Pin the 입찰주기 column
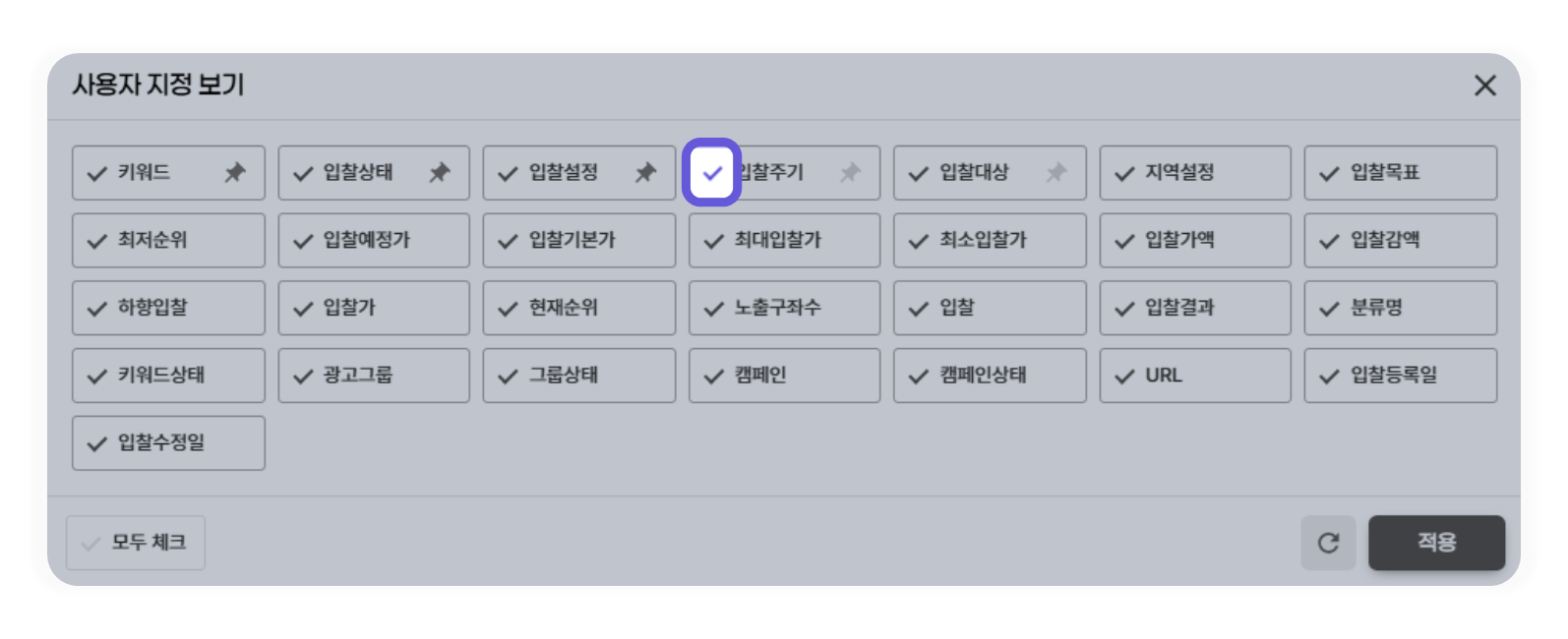The height and width of the screenshot is (639, 1568). [x=850, y=173]
